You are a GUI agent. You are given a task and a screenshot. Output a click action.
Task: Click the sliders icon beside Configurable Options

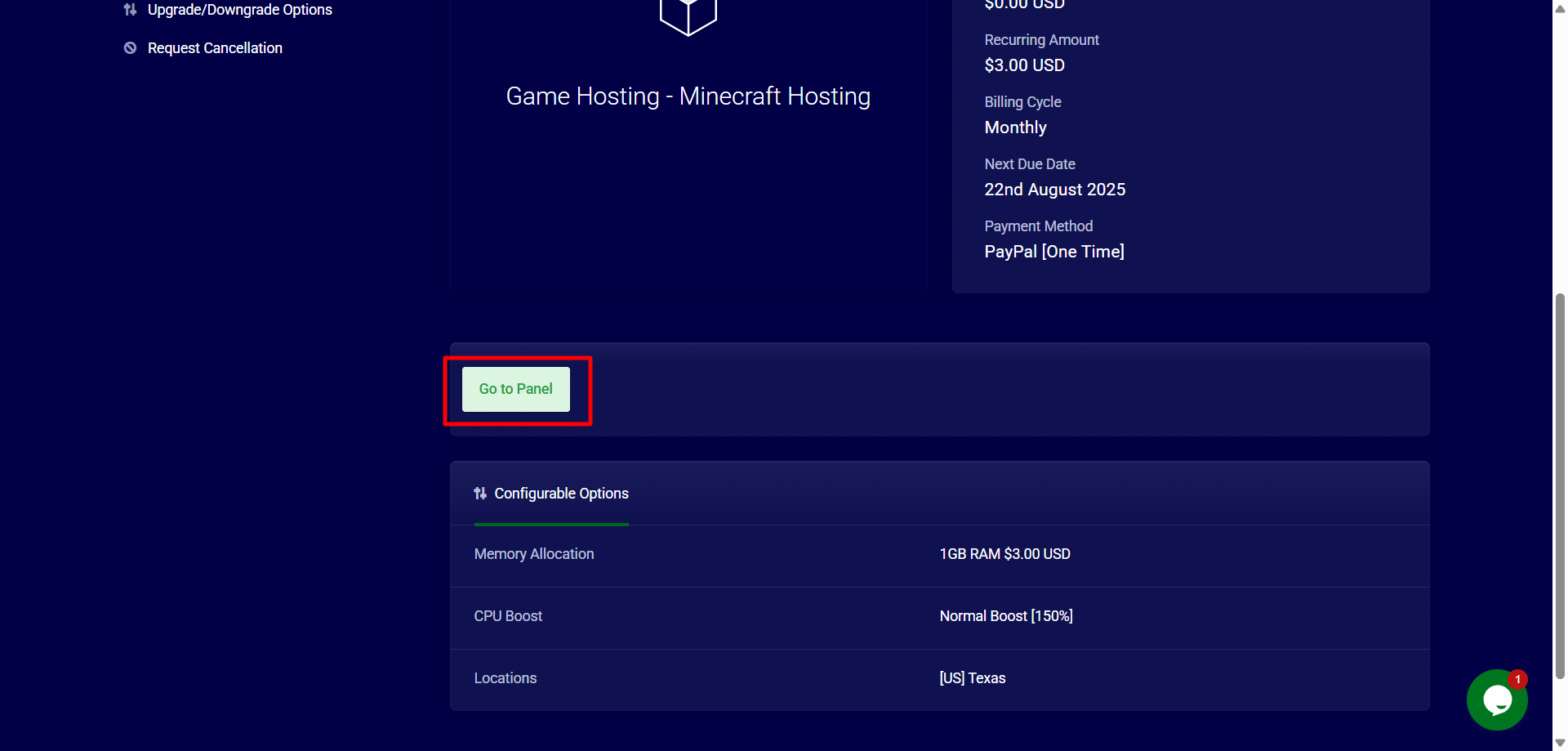coord(480,494)
